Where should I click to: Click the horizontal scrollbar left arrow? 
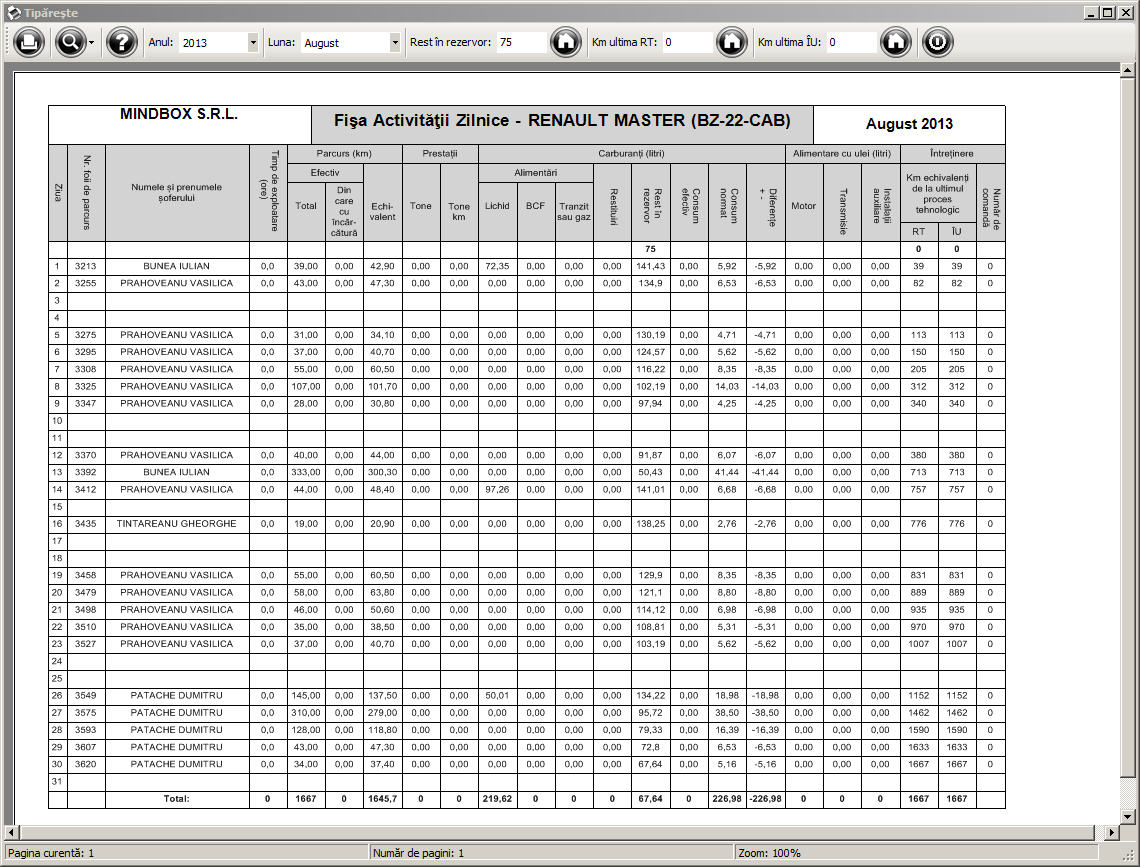12,832
